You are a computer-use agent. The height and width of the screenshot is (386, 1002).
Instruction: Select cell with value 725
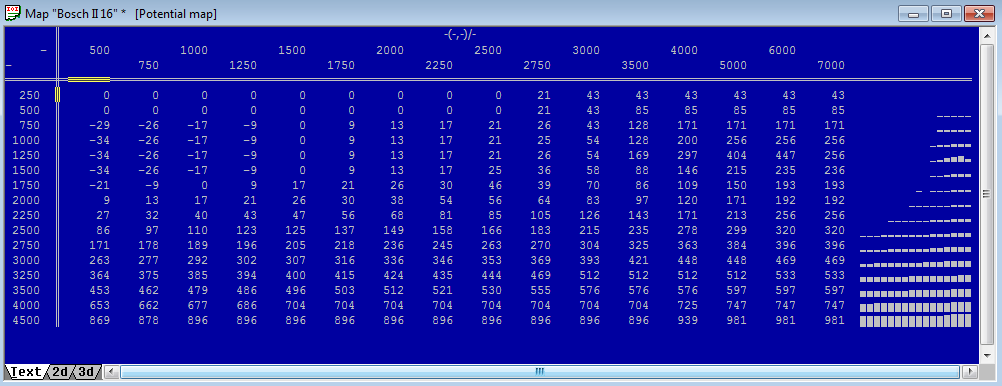tap(688, 305)
